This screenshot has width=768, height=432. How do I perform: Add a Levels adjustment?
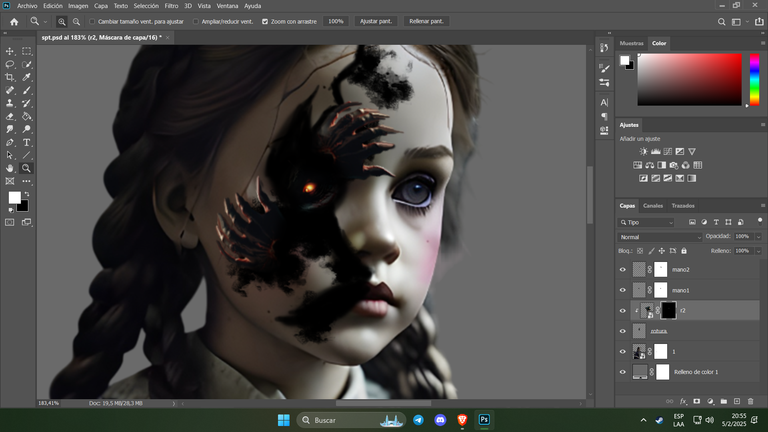pos(655,152)
